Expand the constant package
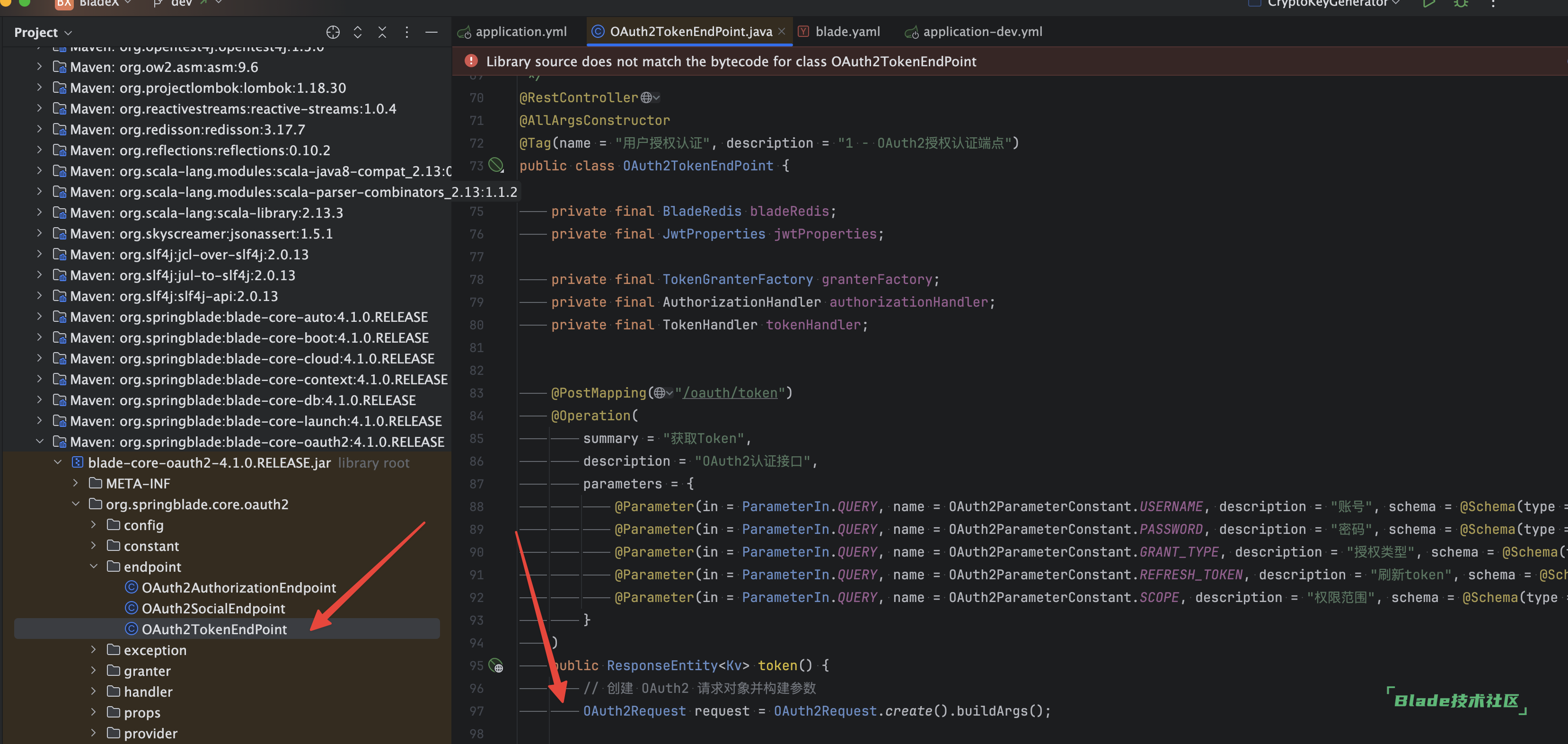Viewport: 1568px width, 744px height. (93, 546)
